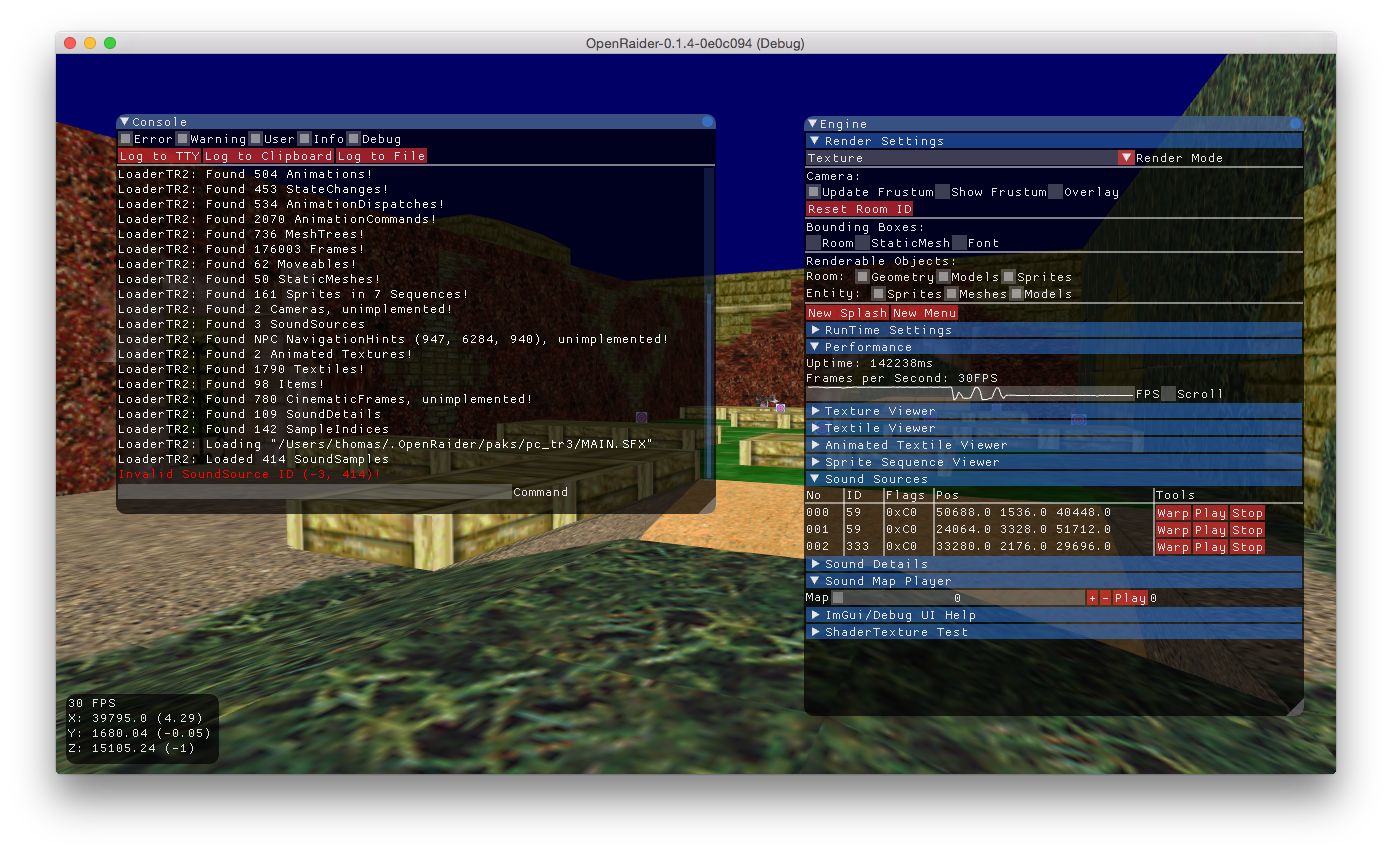Click the Texture render mode combo box
Screen dimensions: 1392x854
click(962, 158)
